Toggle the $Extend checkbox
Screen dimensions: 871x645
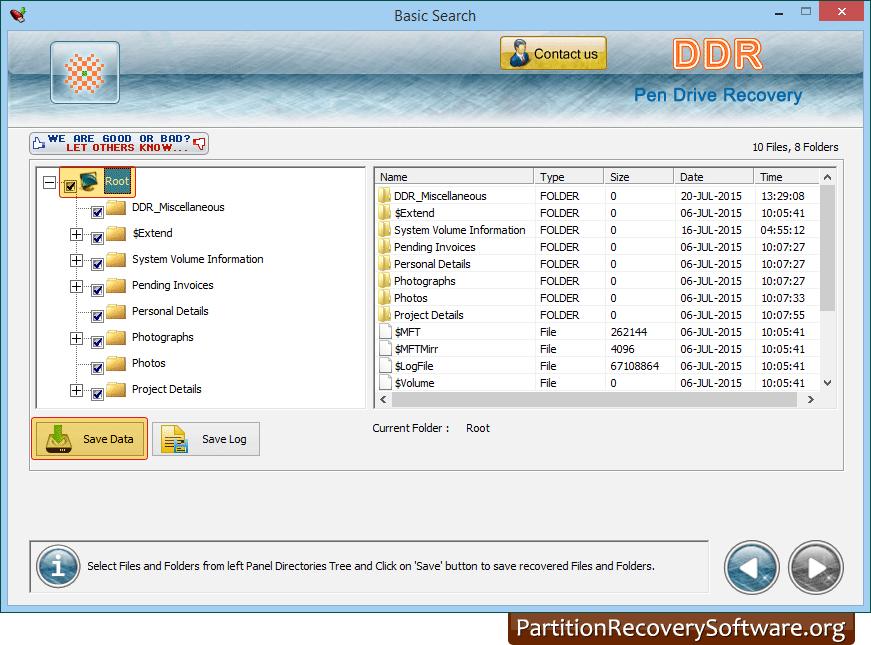click(x=97, y=238)
